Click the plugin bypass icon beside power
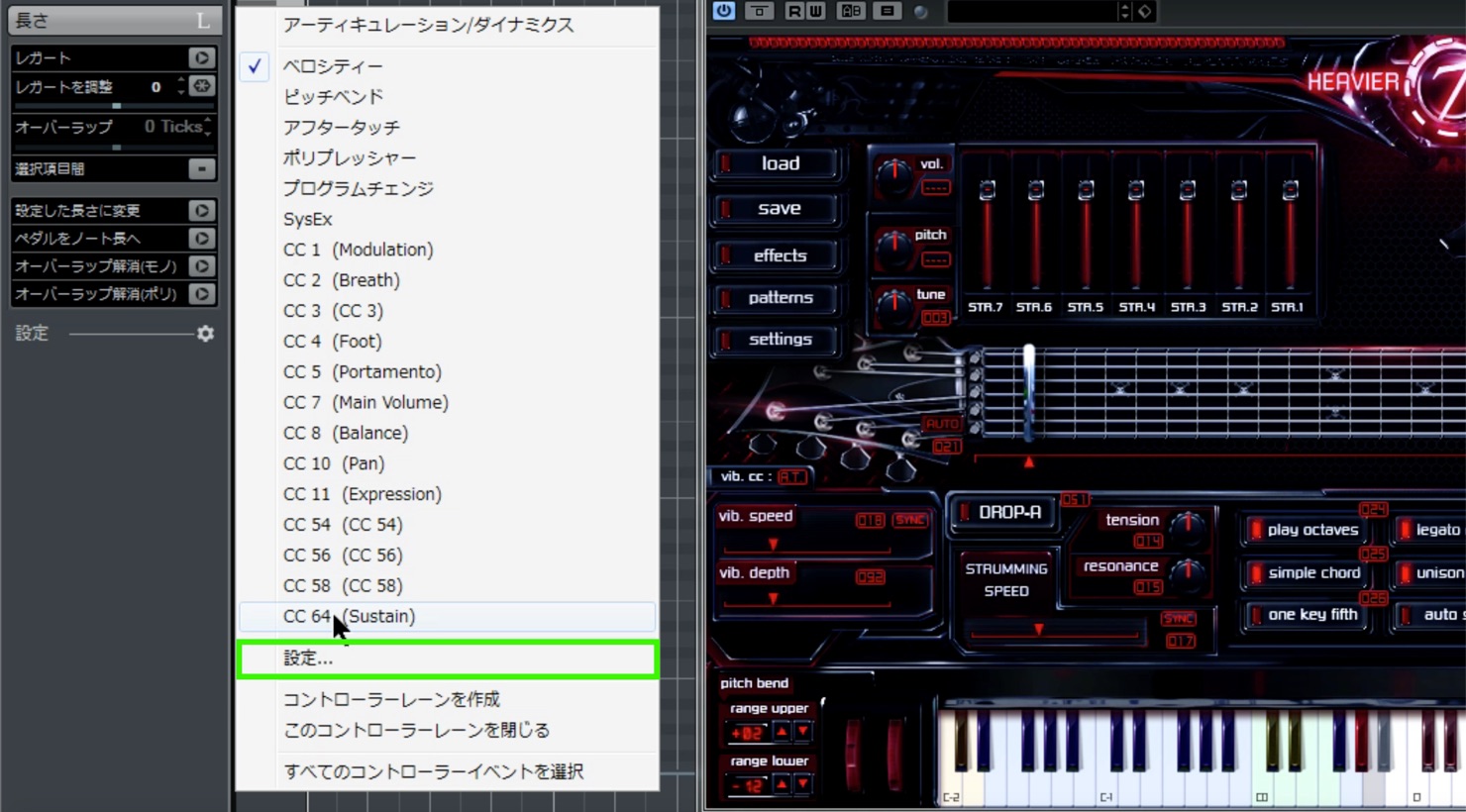The height and width of the screenshot is (812, 1466). click(x=760, y=11)
